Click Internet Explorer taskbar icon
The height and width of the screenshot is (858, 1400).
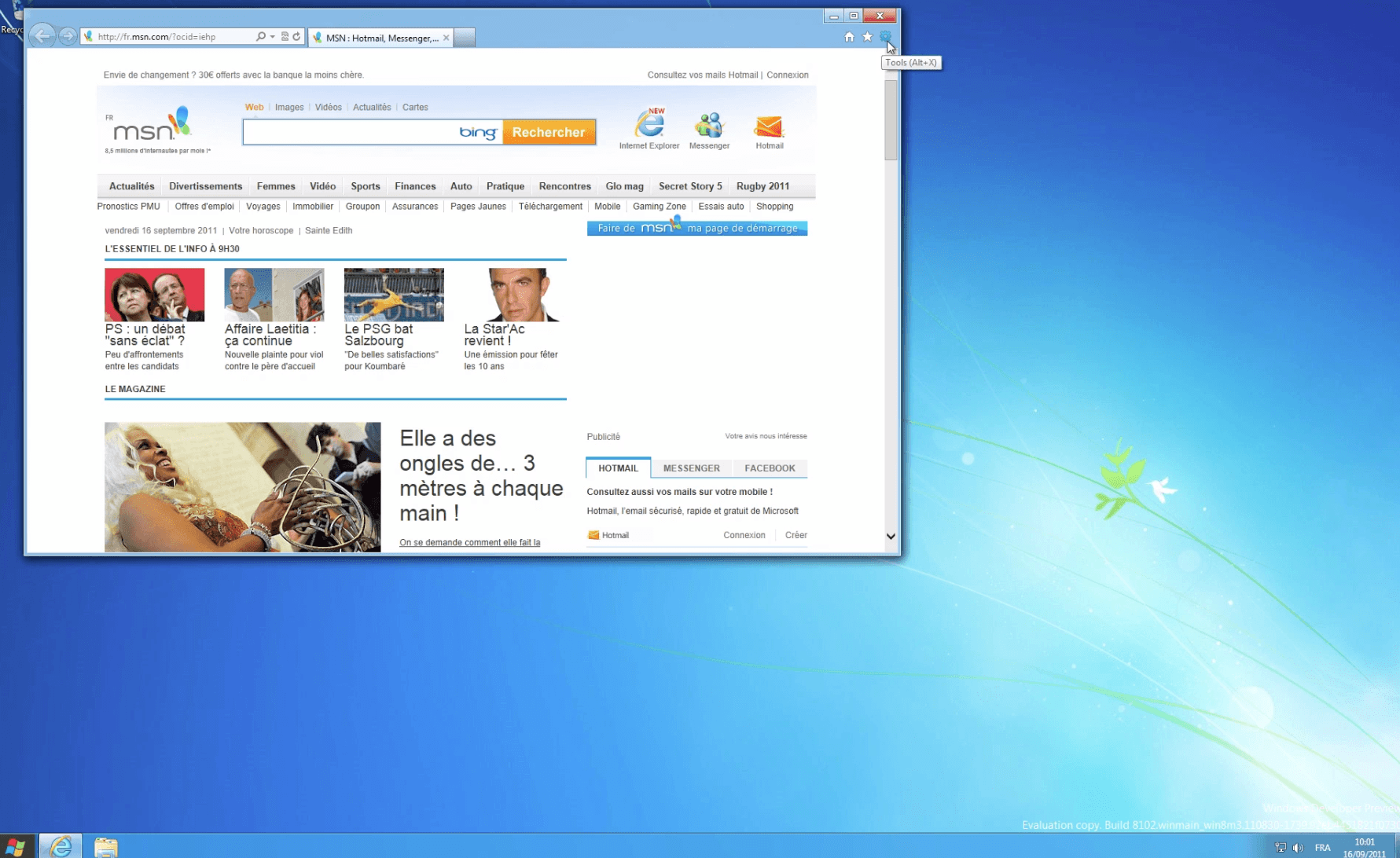click(x=61, y=847)
